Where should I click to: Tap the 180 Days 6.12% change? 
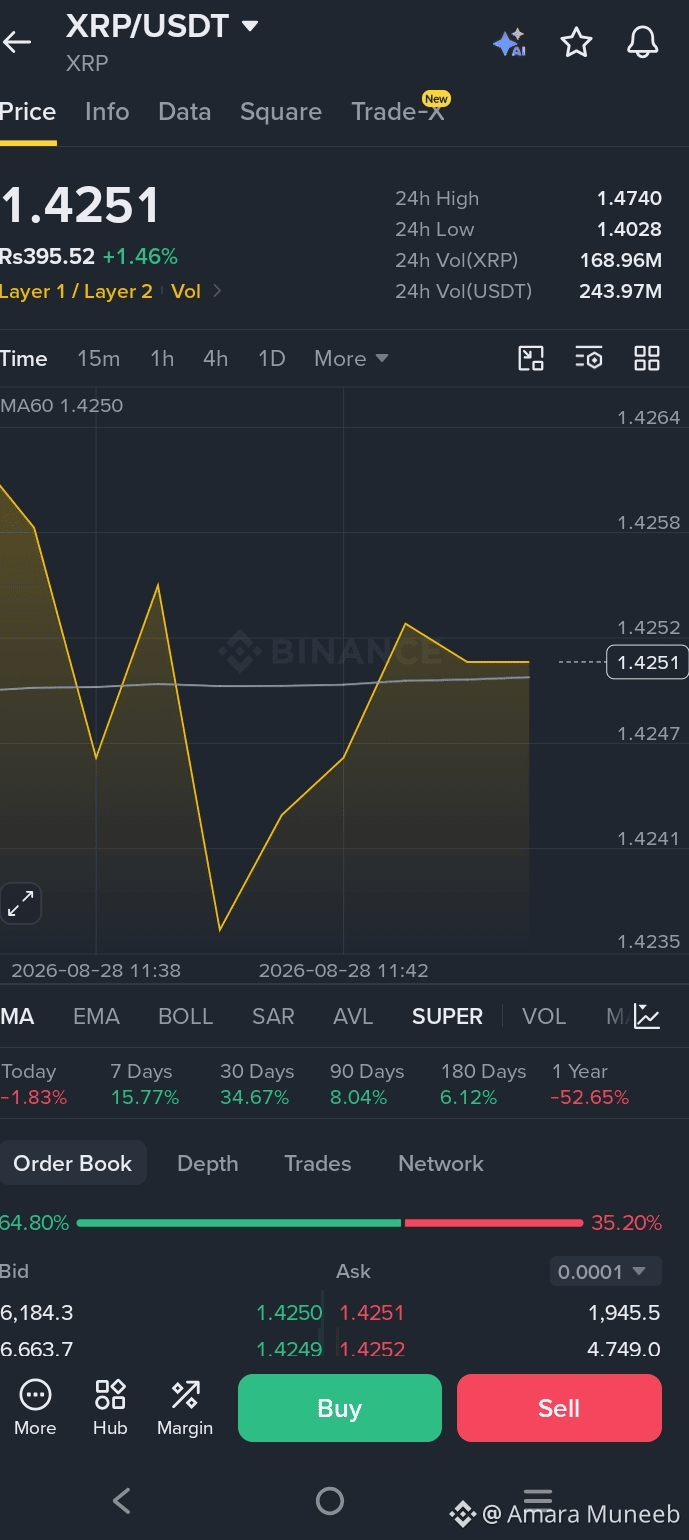tap(483, 1084)
